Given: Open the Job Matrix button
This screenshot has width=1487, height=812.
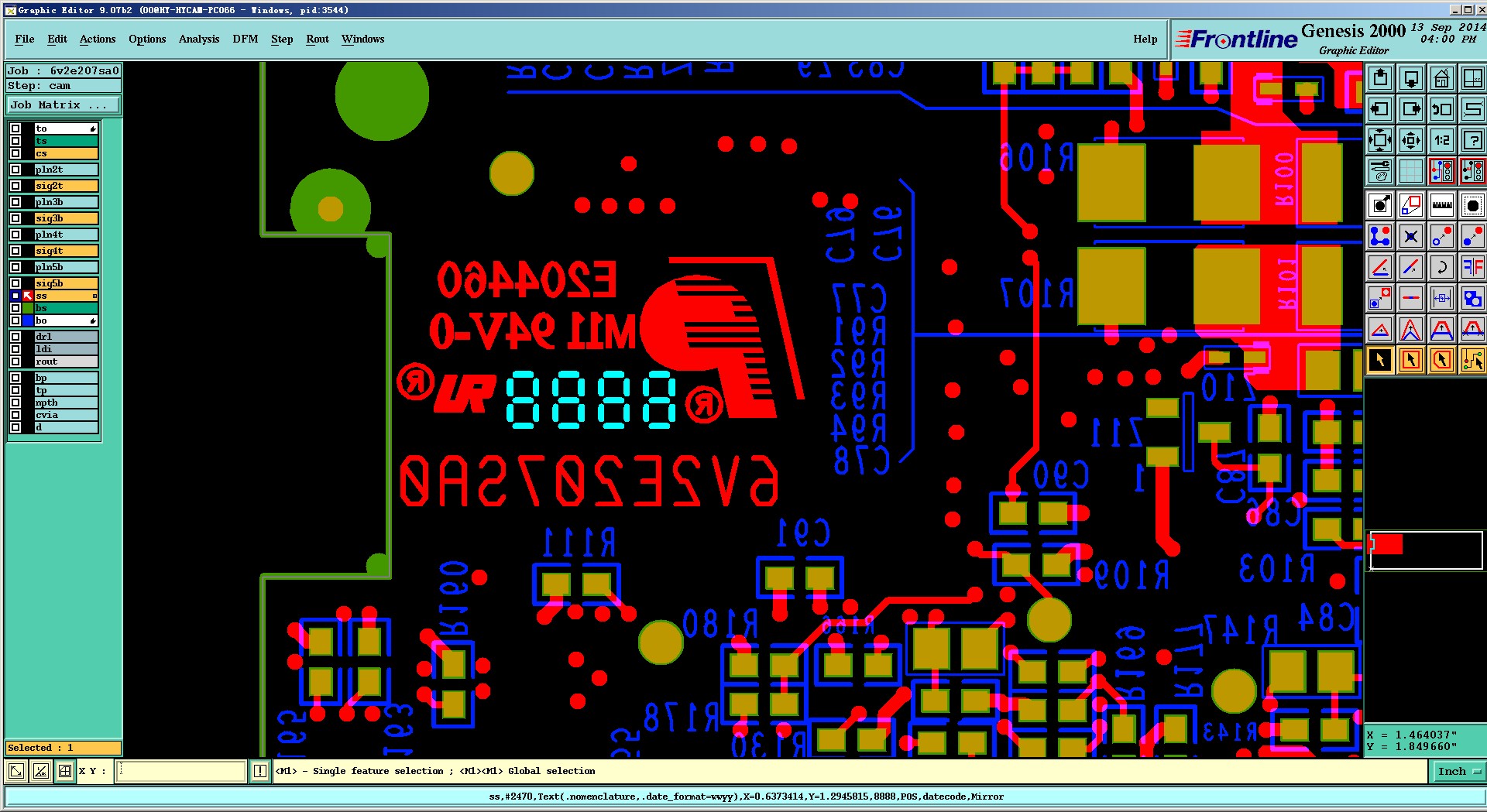Looking at the screenshot, I should (64, 104).
